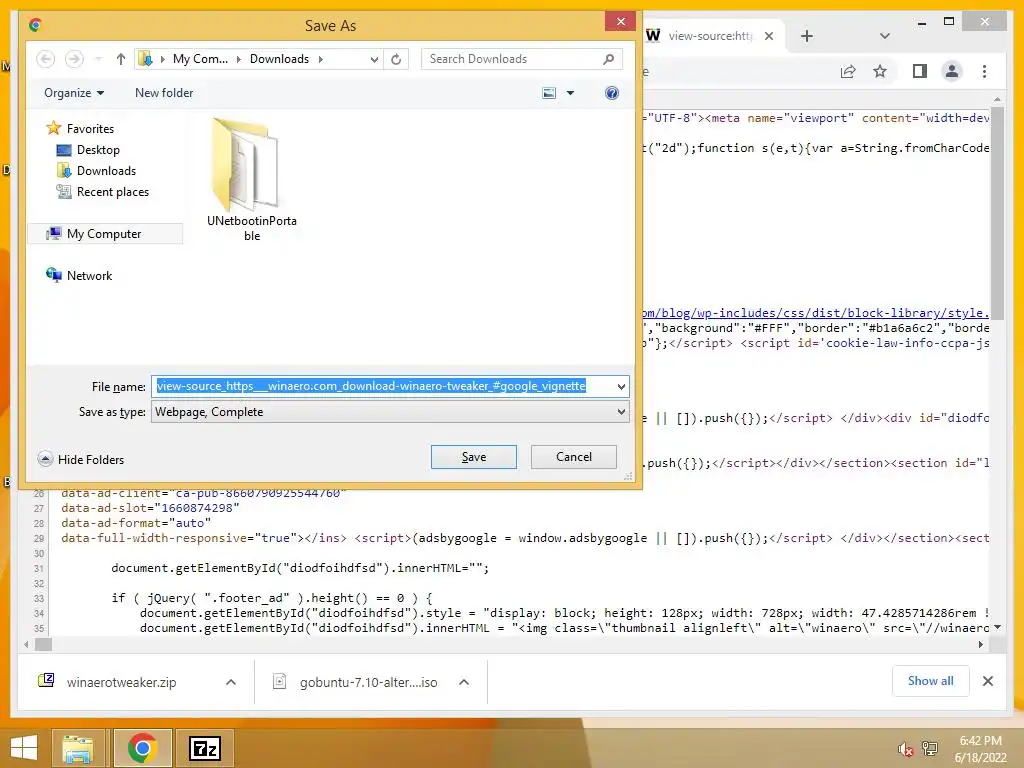This screenshot has height=768, width=1024.
Task: Click Downloads breadcrumb in address bar
Action: pyautogui.click(x=279, y=59)
